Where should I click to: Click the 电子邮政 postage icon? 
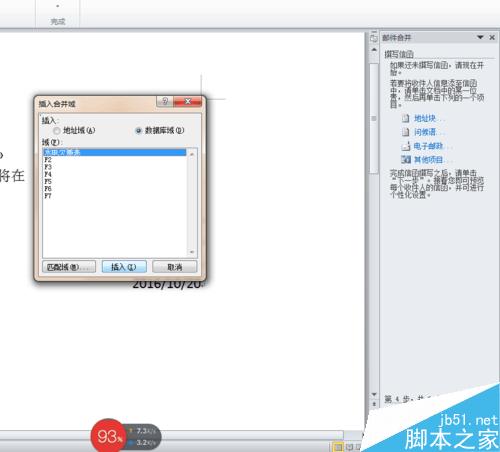click(x=406, y=146)
